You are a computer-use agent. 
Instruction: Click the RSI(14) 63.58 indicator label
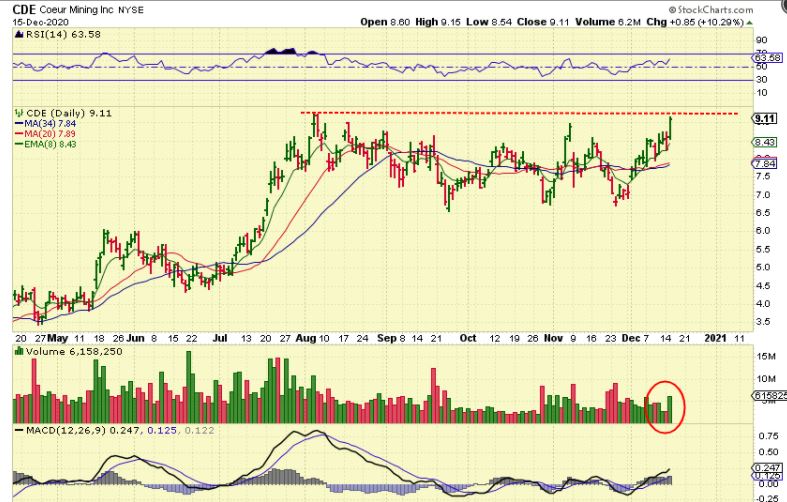(63, 34)
